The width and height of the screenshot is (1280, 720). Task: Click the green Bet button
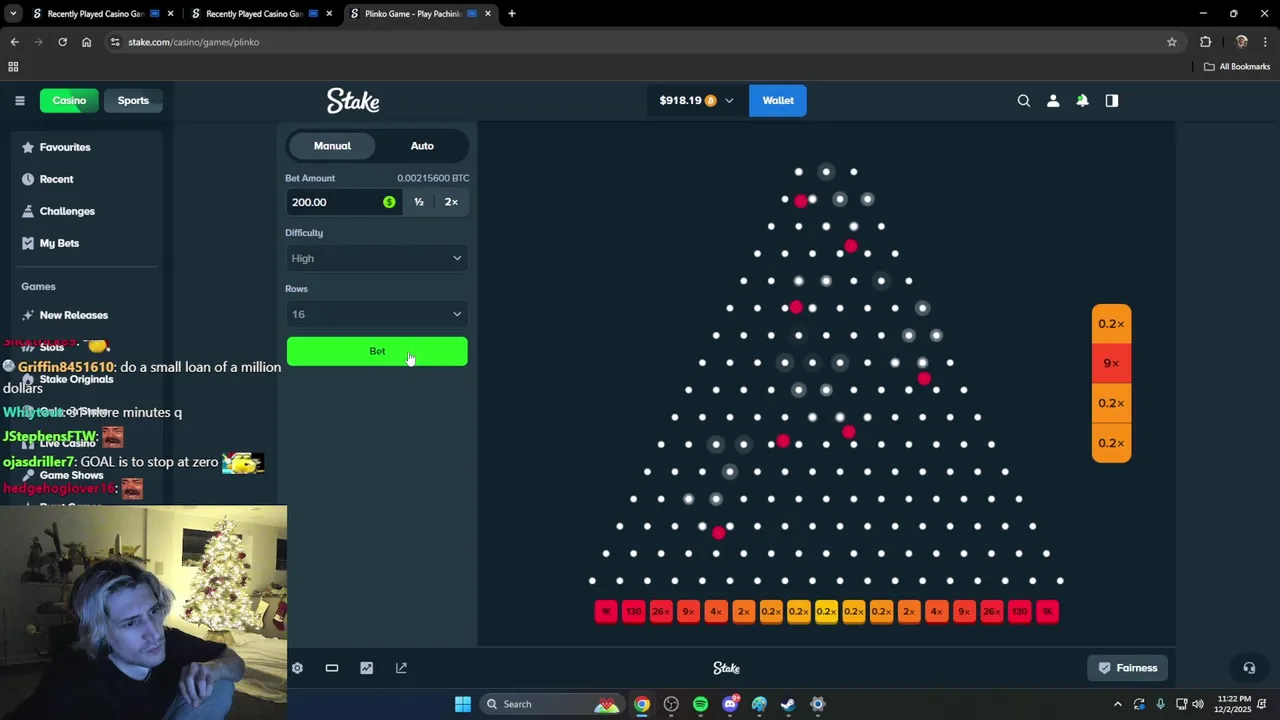(x=377, y=351)
